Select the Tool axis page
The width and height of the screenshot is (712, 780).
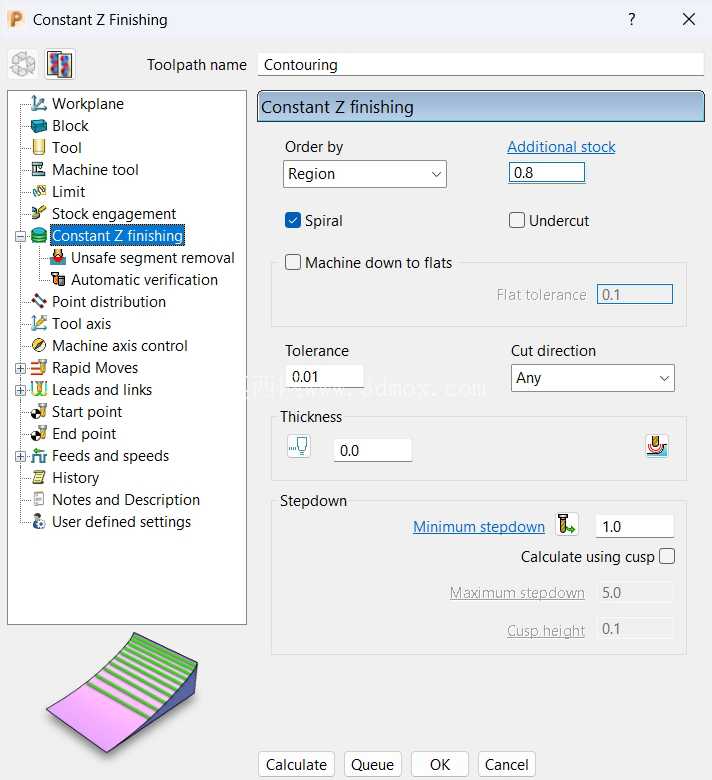click(x=82, y=323)
